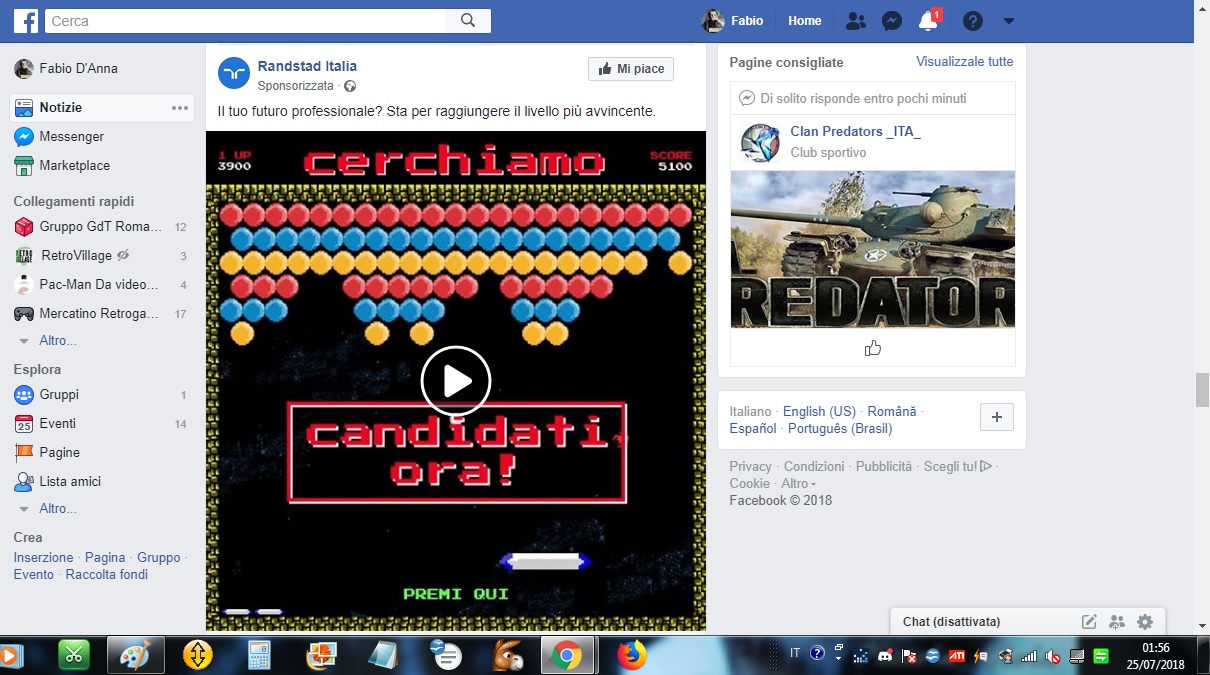This screenshot has width=1210, height=675.
Task: Open Lista amici in Esplora section
Action: pyautogui.click(x=70, y=481)
